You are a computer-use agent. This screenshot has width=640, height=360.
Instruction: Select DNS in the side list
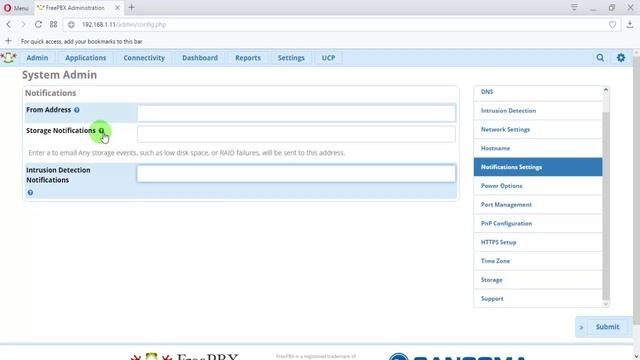pos(538,92)
